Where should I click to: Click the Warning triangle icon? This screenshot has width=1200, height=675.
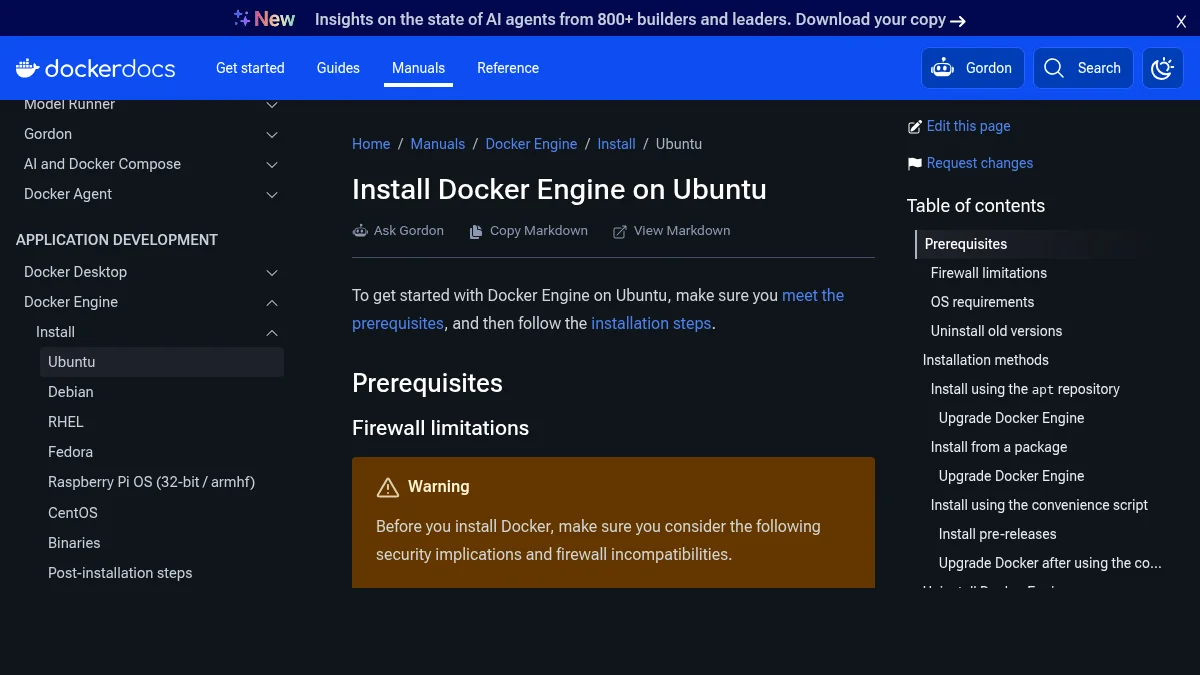[387, 487]
